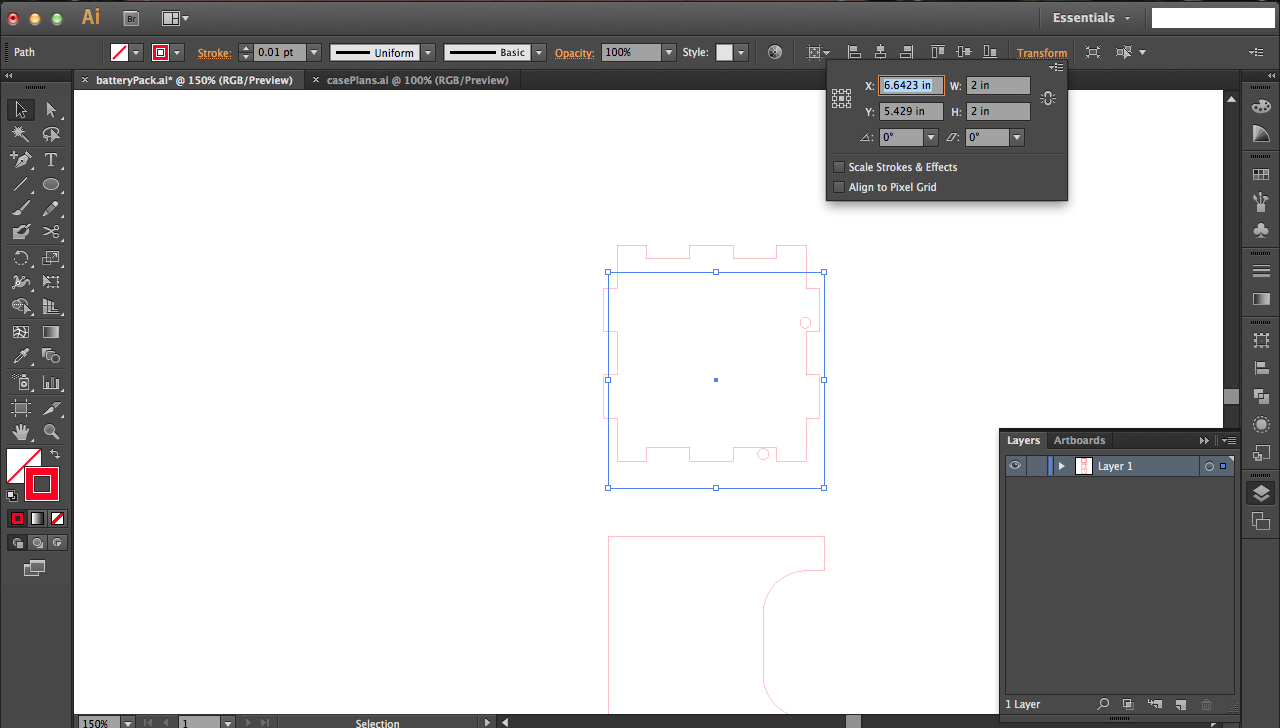The height and width of the screenshot is (728, 1280).
Task: Open the Basic brush definition dropdown
Action: point(539,52)
